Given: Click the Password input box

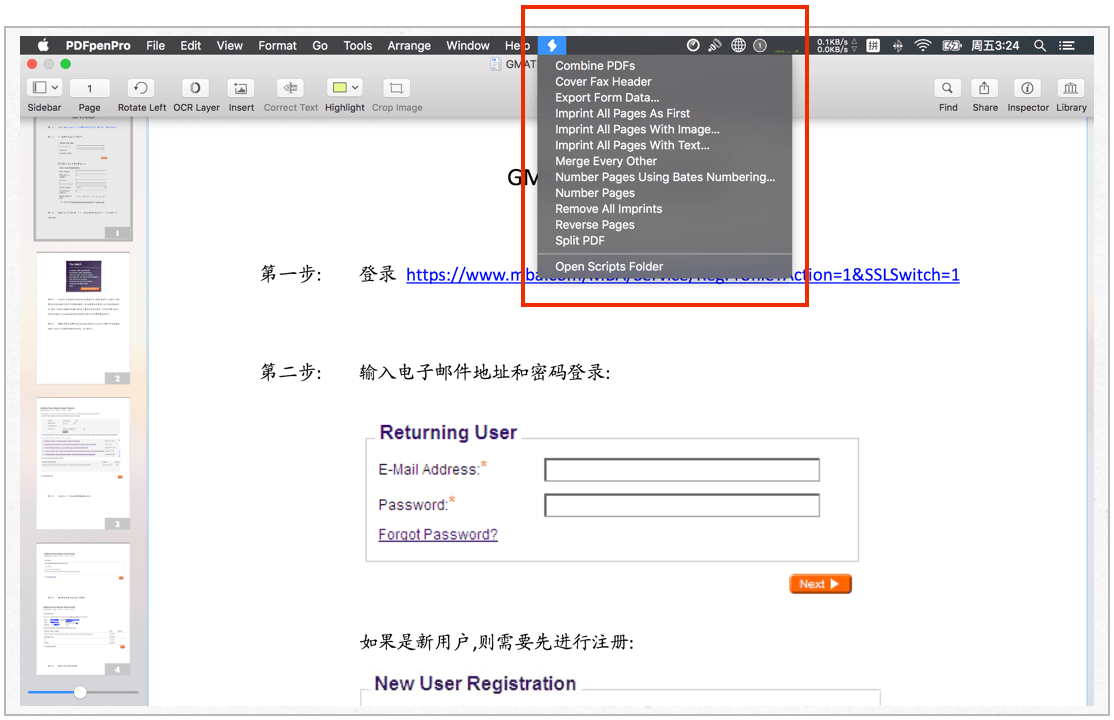Looking at the screenshot, I should pyautogui.click(x=682, y=505).
